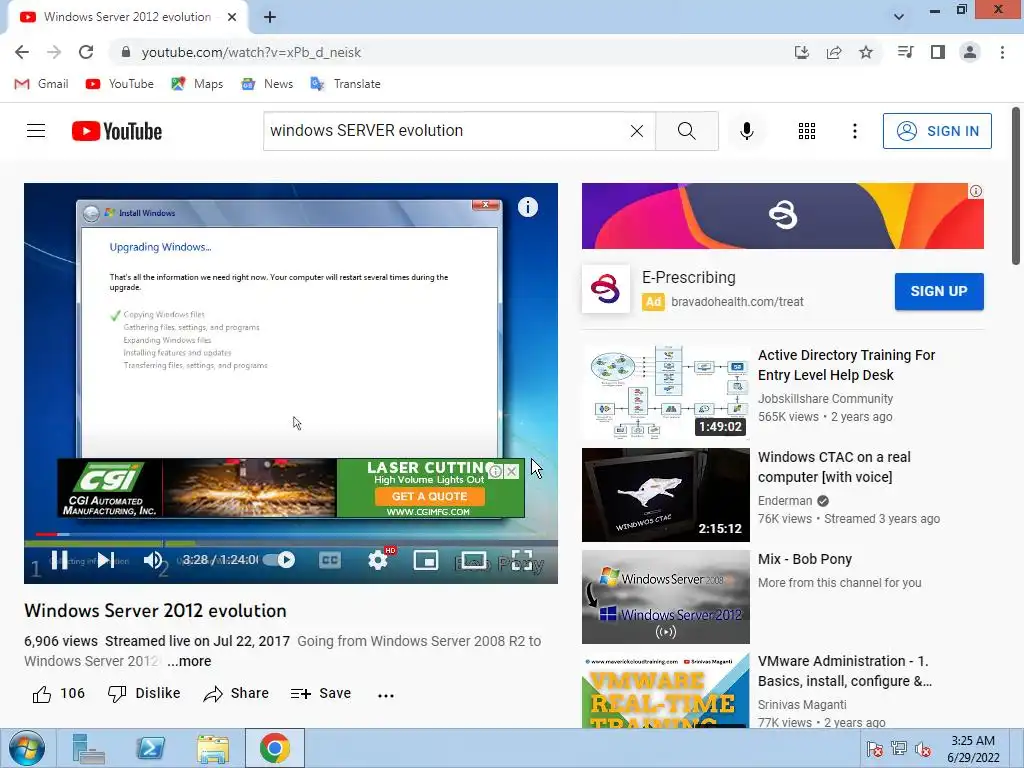The height and width of the screenshot is (768, 1024).
Task: Mute the video volume
Action: coord(153,560)
